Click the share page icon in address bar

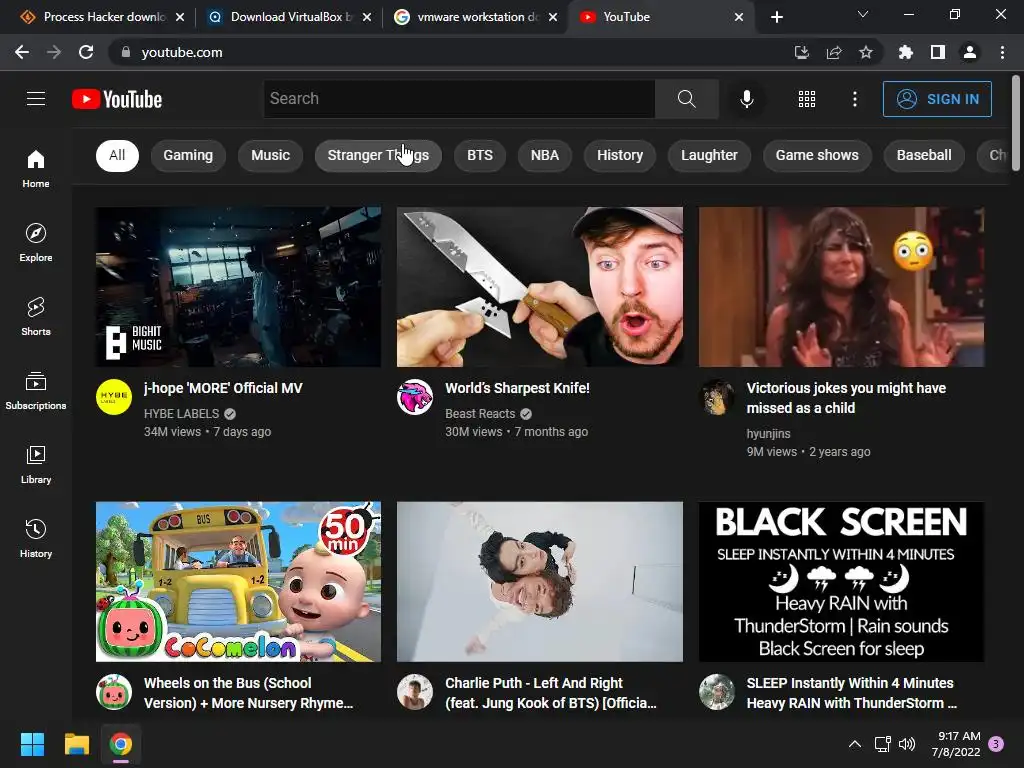click(833, 52)
